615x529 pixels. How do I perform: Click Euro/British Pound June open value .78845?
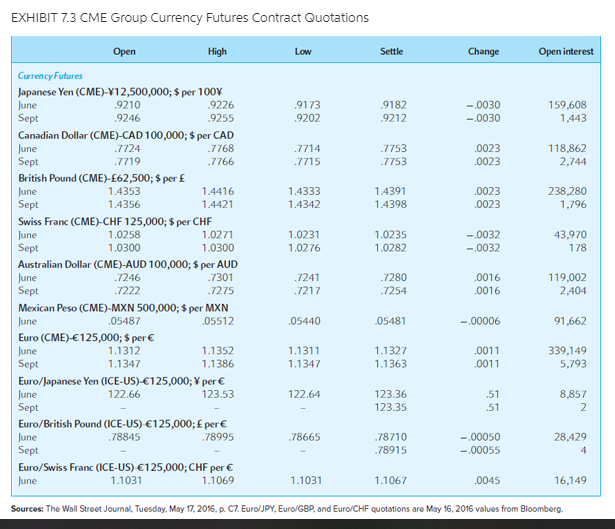pyautogui.click(x=124, y=437)
